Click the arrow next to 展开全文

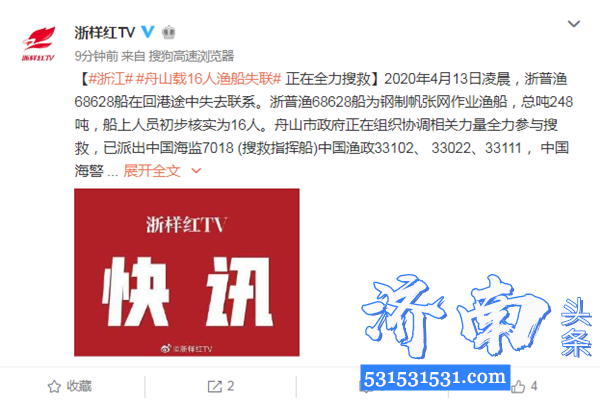196,171
